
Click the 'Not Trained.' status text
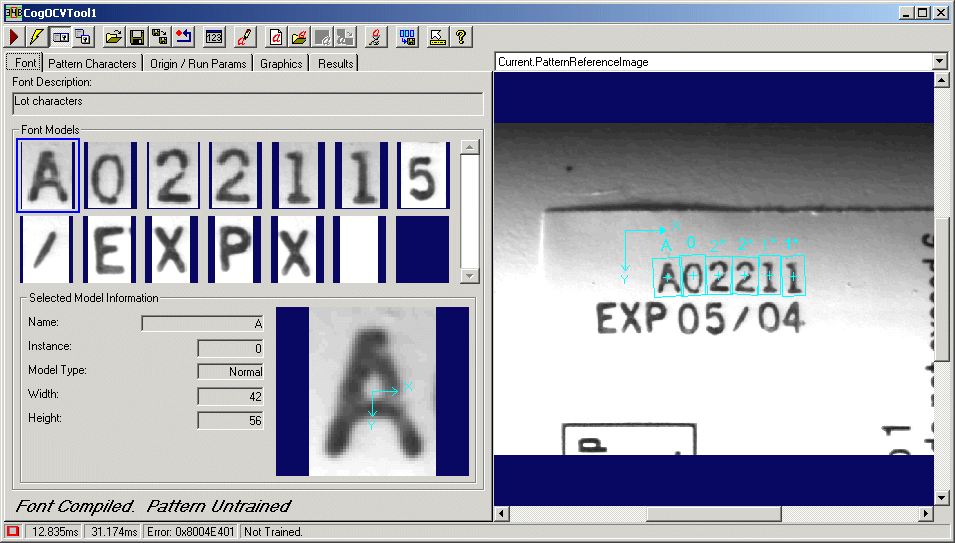[x=273, y=532]
